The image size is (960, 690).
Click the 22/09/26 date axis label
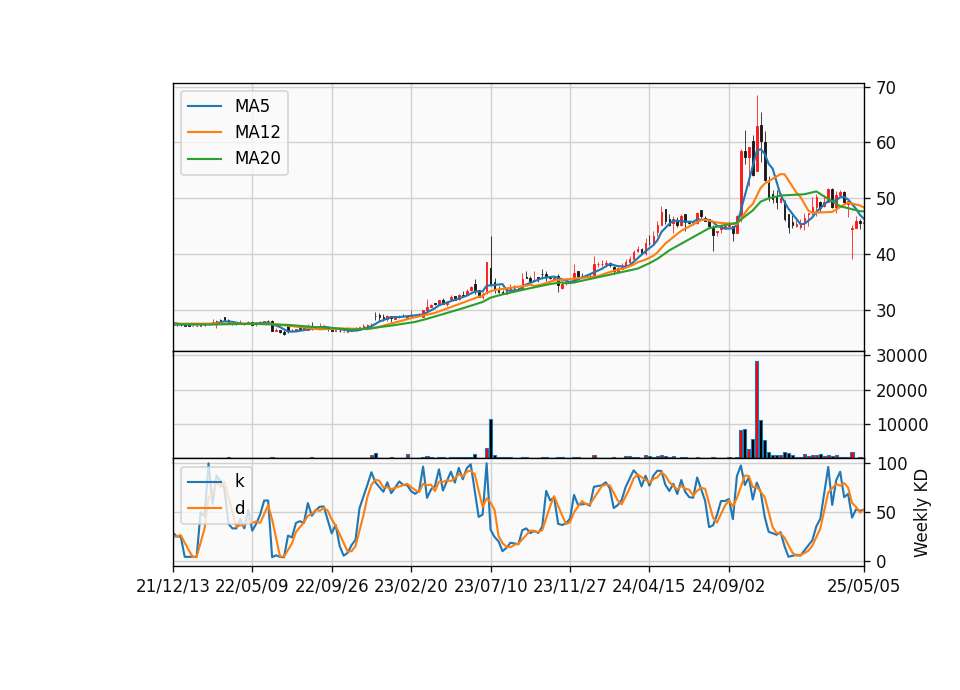[x=331, y=586]
